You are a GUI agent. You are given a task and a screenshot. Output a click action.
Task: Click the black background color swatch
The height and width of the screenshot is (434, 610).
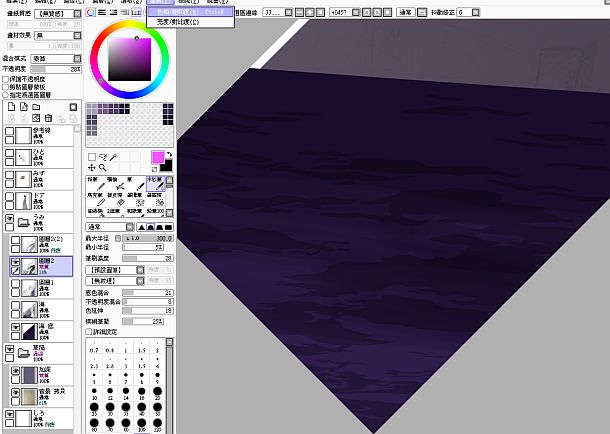[166, 166]
